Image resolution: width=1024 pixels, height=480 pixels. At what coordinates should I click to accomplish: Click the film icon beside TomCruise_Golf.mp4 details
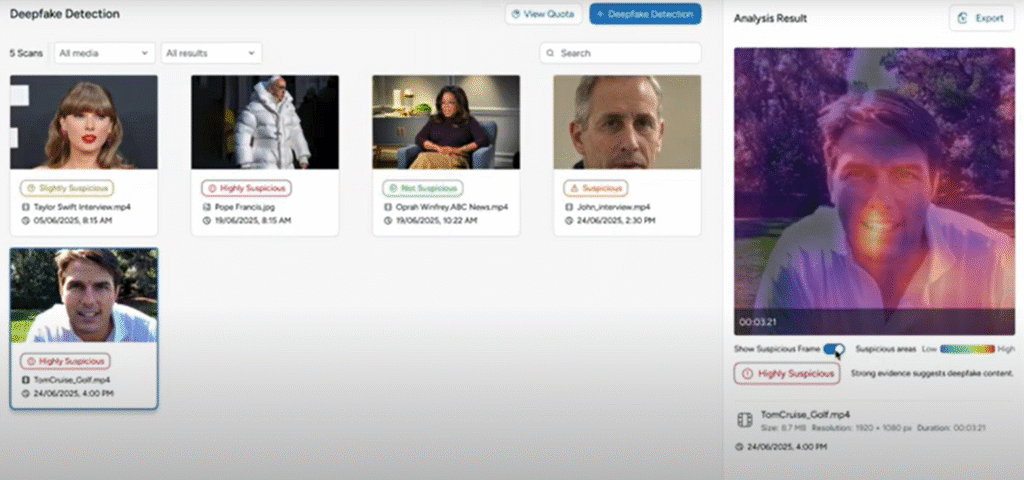[744, 420]
